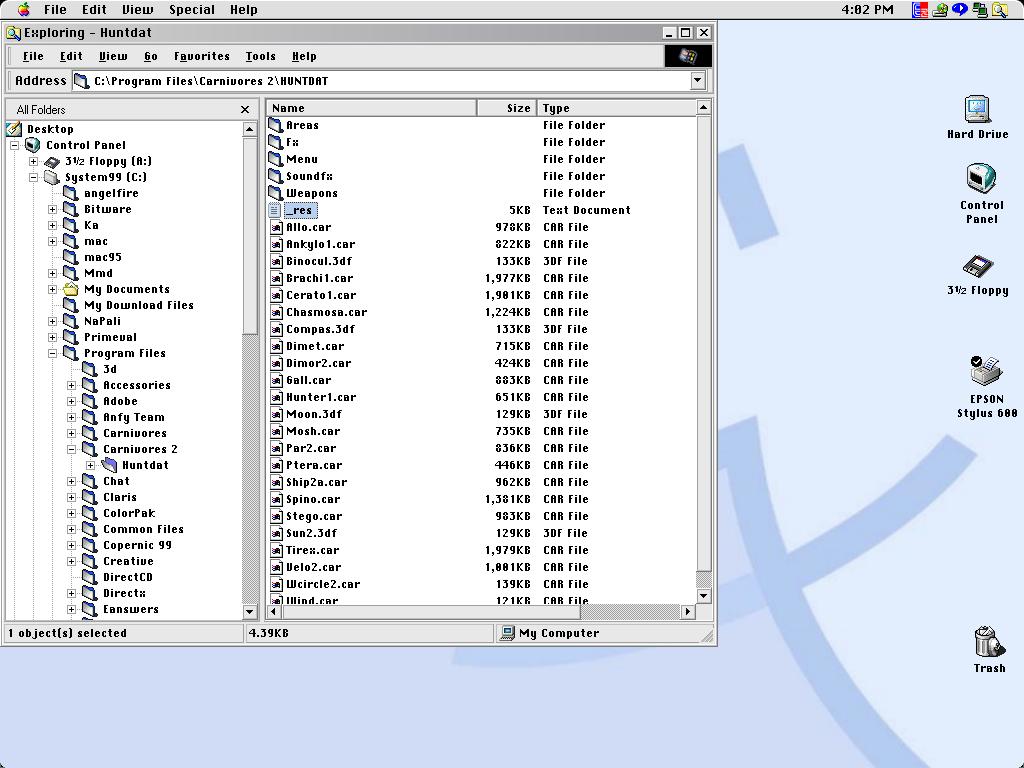Open the Special menu in menu bar
This screenshot has height=768, width=1024.
coord(191,10)
